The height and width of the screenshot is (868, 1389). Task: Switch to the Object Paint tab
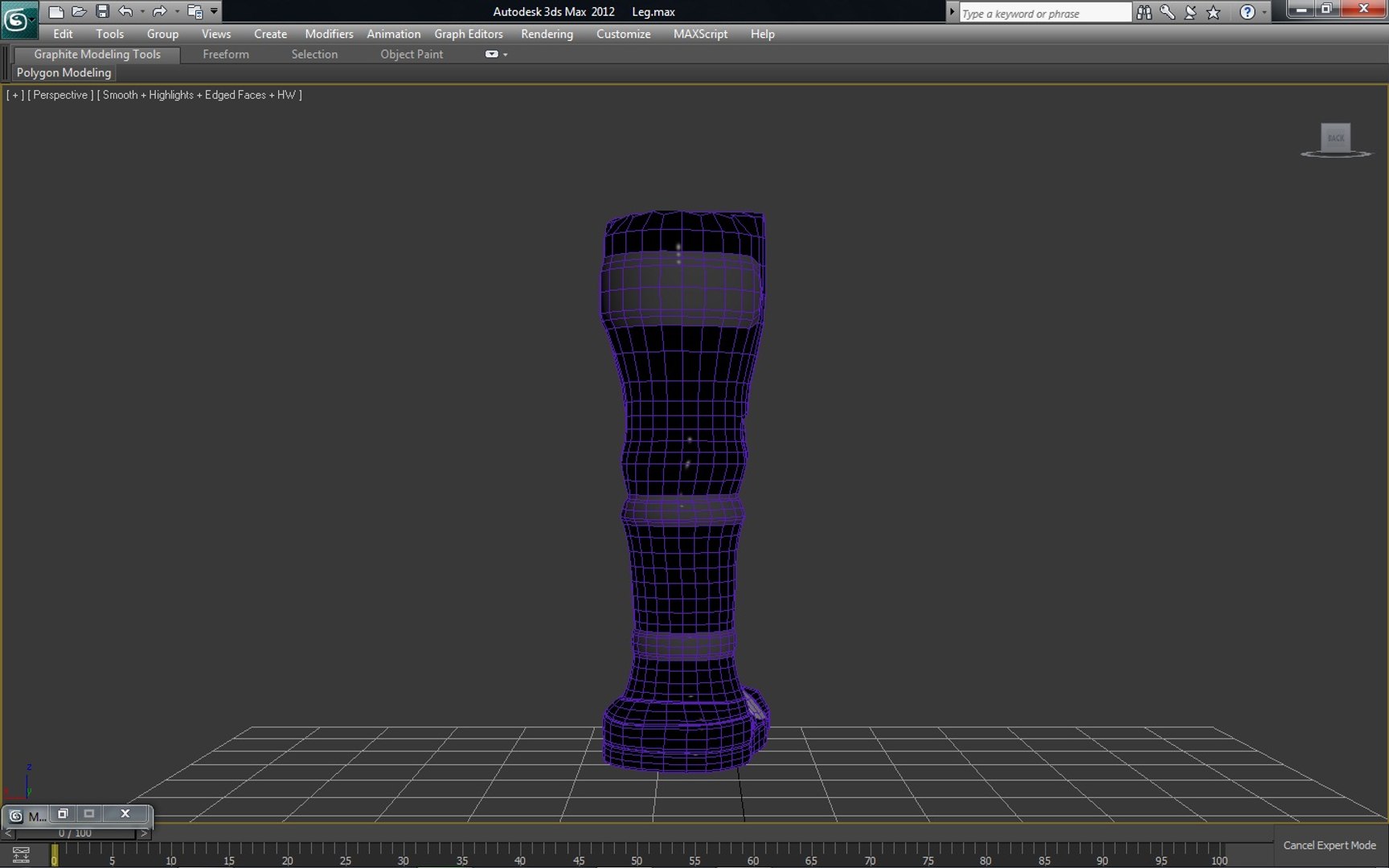pos(412,54)
